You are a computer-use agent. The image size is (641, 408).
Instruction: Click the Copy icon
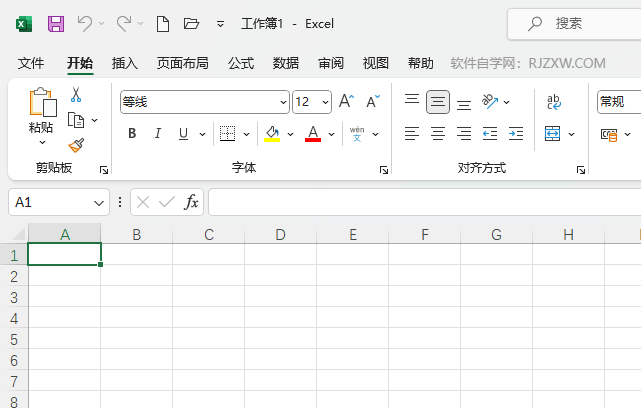point(76,120)
